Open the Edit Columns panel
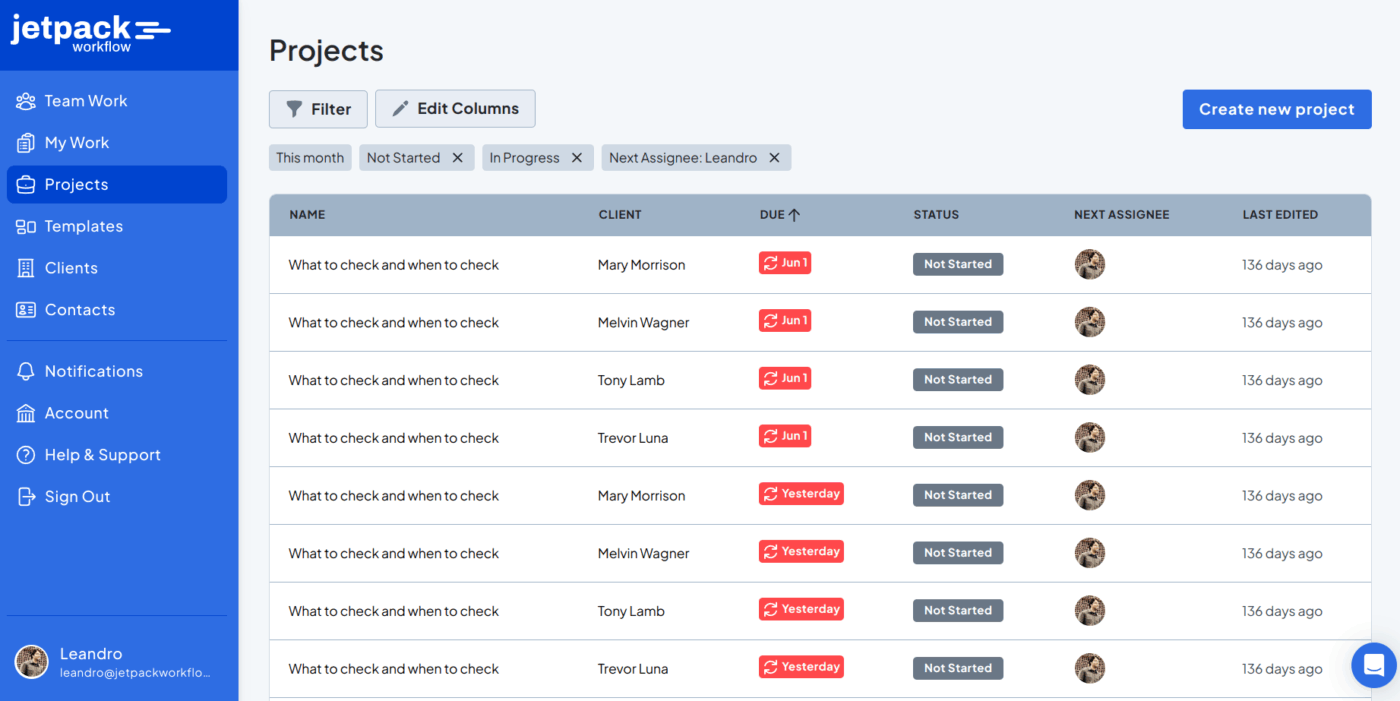This screenshot has width=1400, height=701. tap(455, 108)
